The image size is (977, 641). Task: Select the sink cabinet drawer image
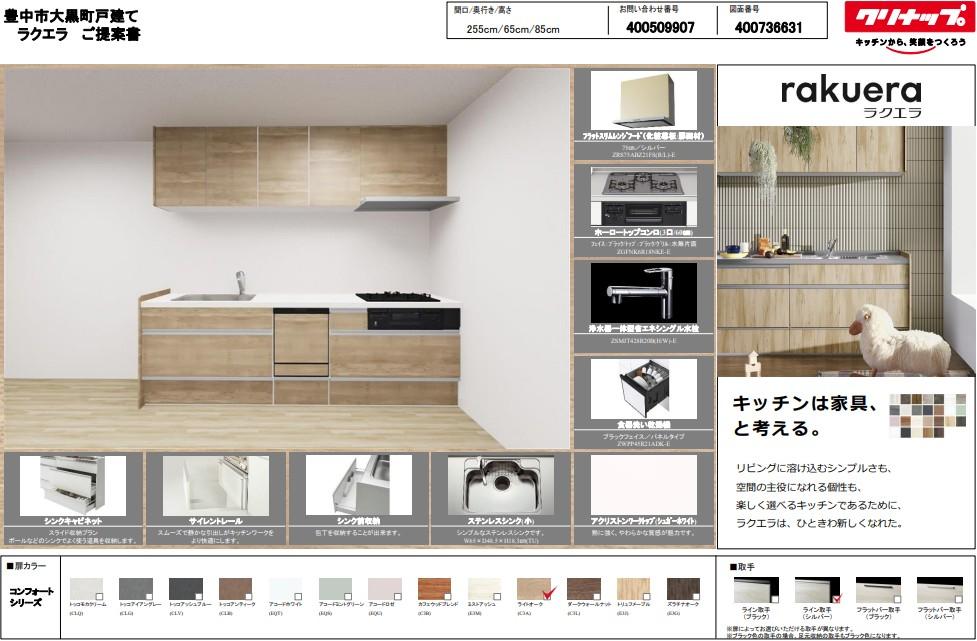coord(72,485)
